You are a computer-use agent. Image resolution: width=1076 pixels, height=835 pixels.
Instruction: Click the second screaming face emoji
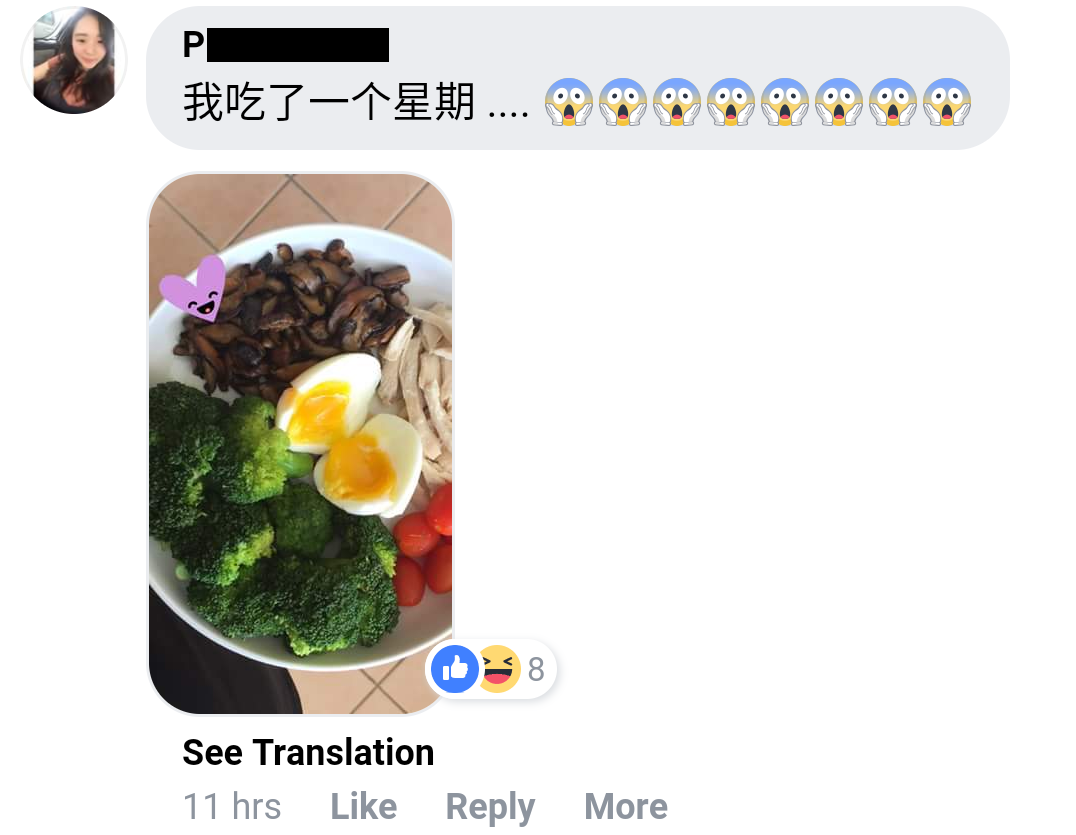[622, 102]
